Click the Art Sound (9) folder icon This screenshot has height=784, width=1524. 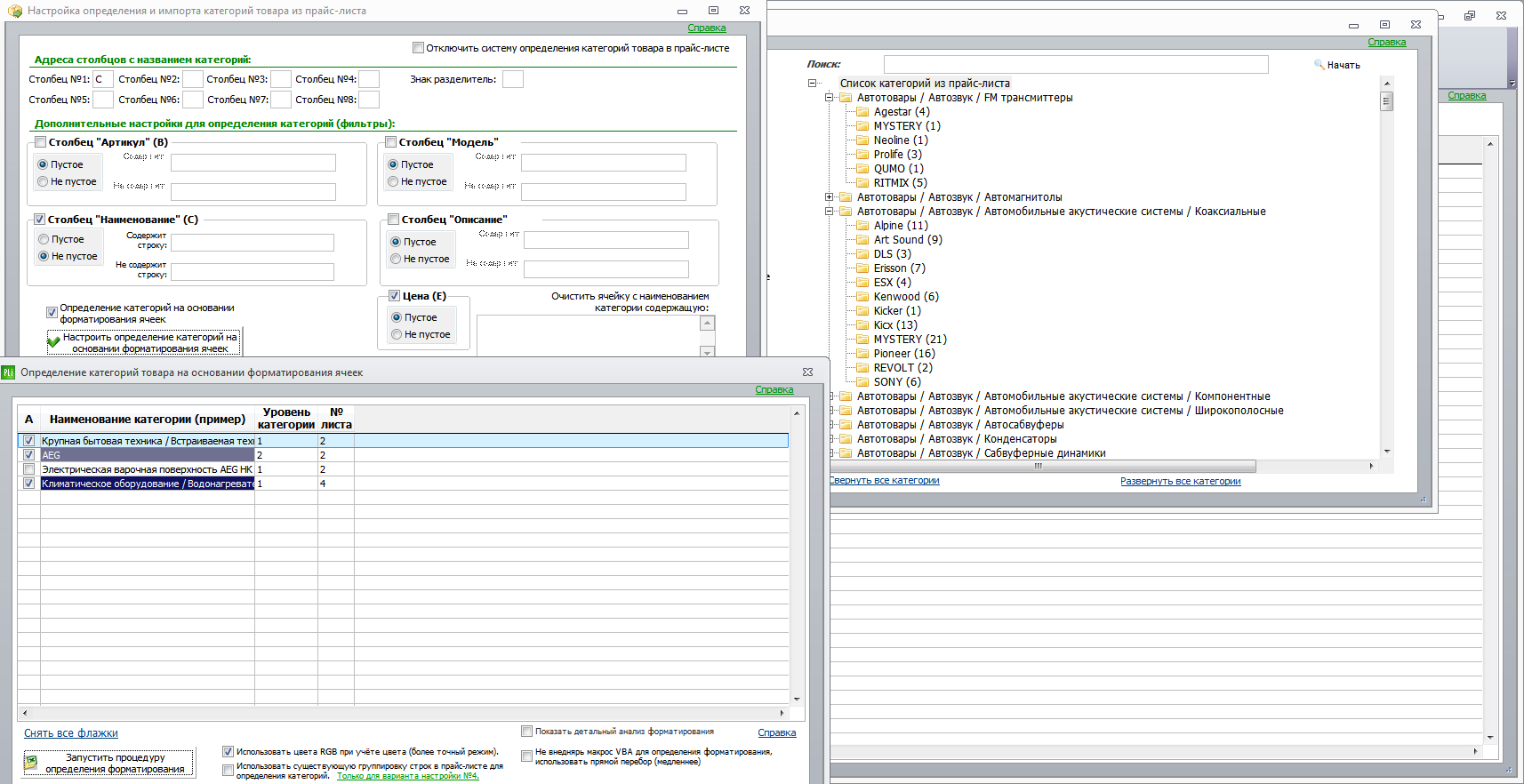pos(862,240)
